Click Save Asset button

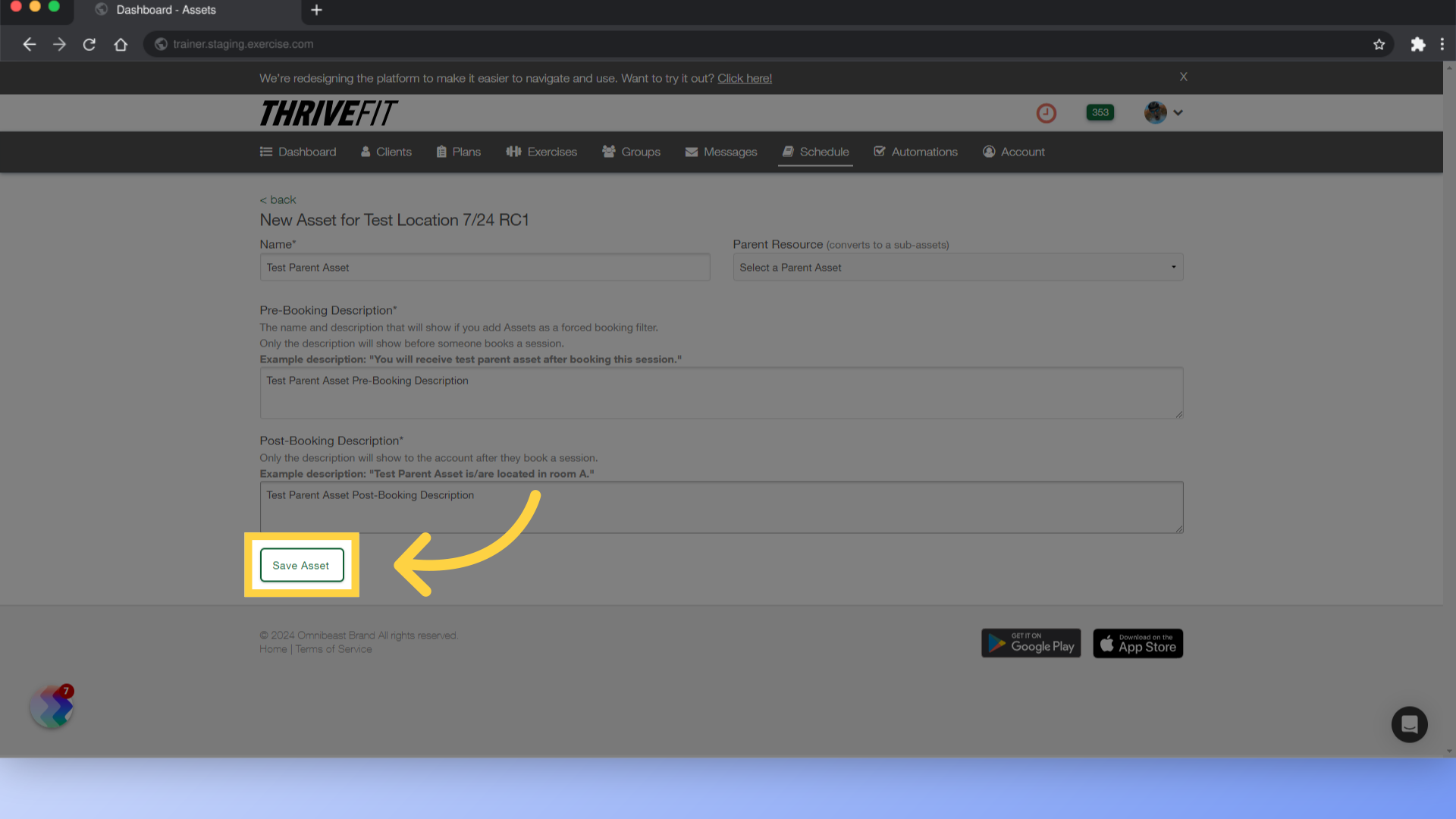(x=301, y=565)
